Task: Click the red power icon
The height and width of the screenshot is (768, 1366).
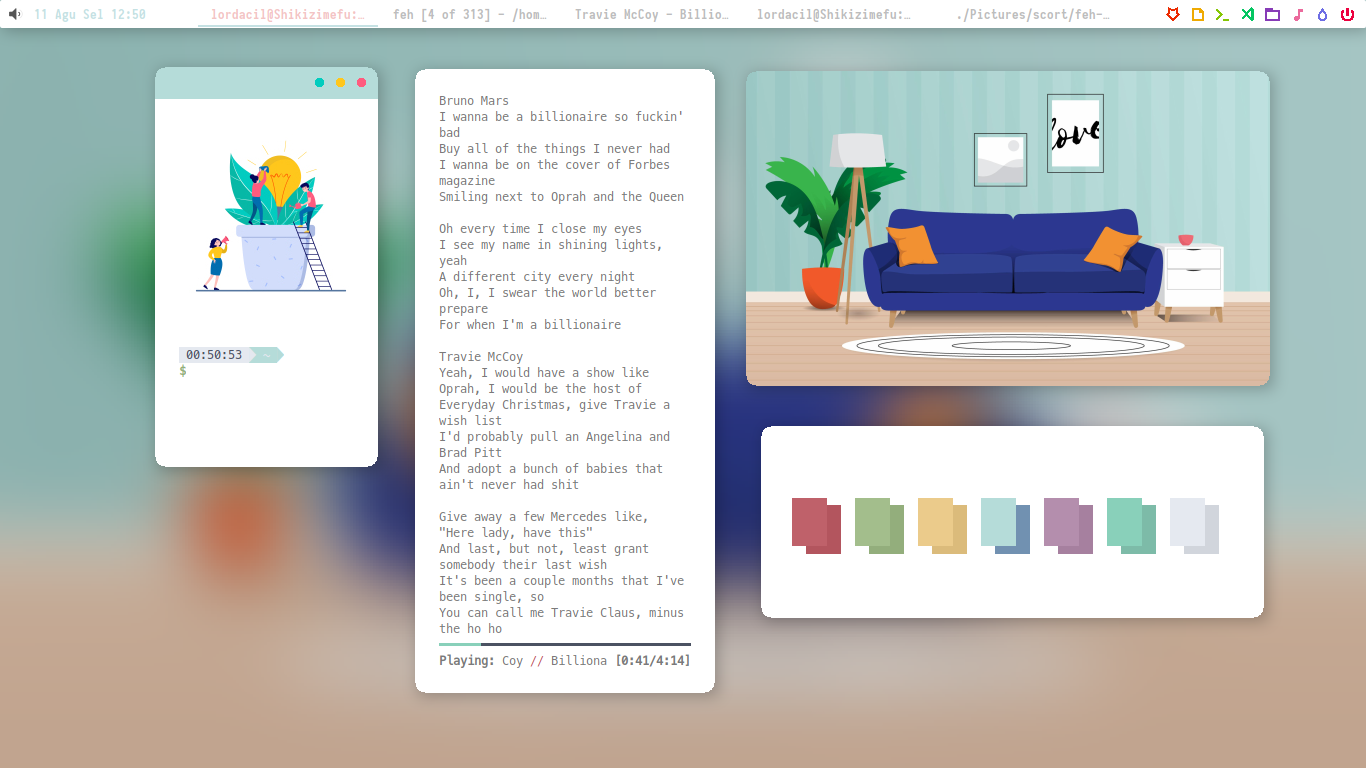Action: [x=1347, y=14]
